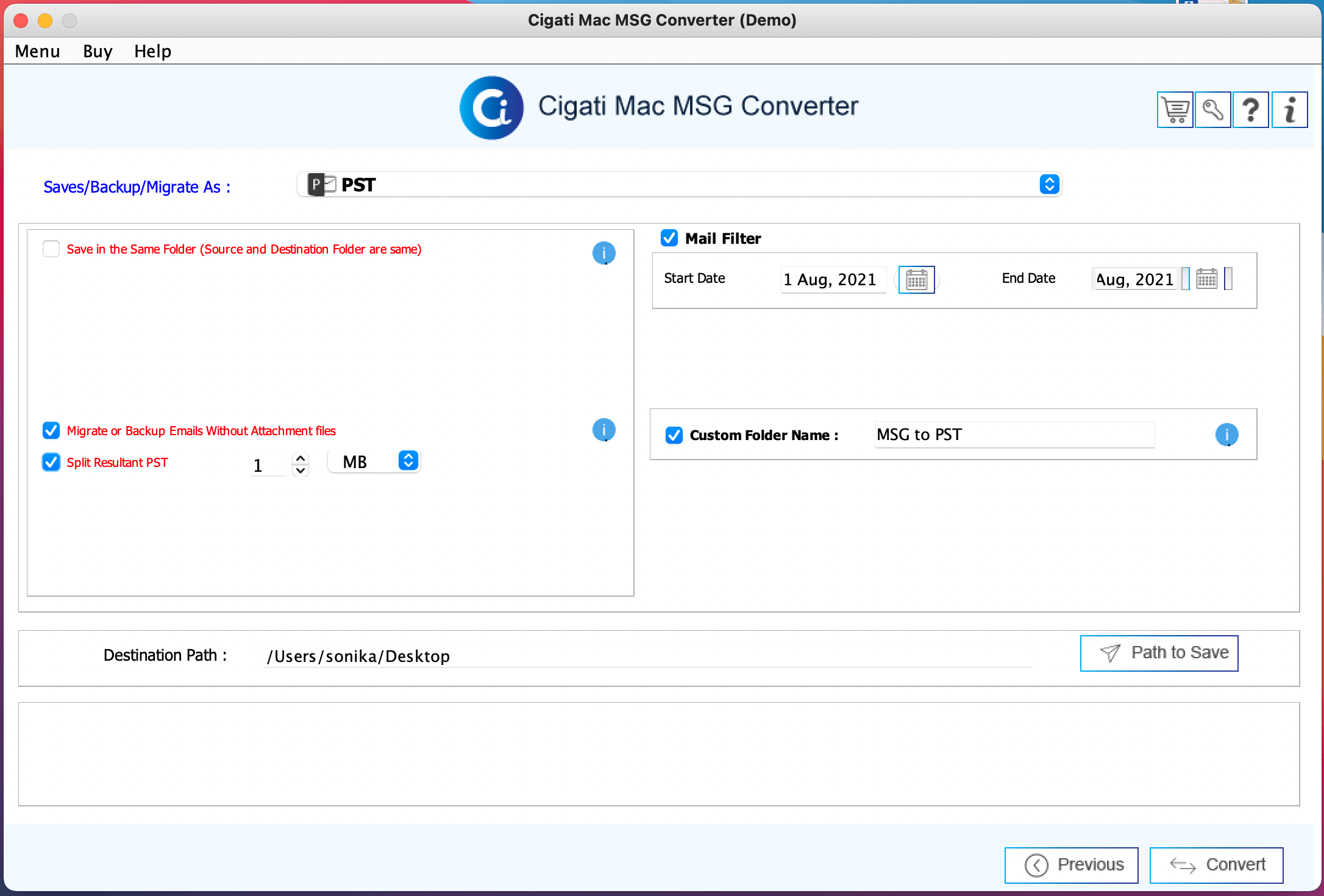Open the Menu menu
Viewport: 1324px width, 896px height.
tap(37, 51)
